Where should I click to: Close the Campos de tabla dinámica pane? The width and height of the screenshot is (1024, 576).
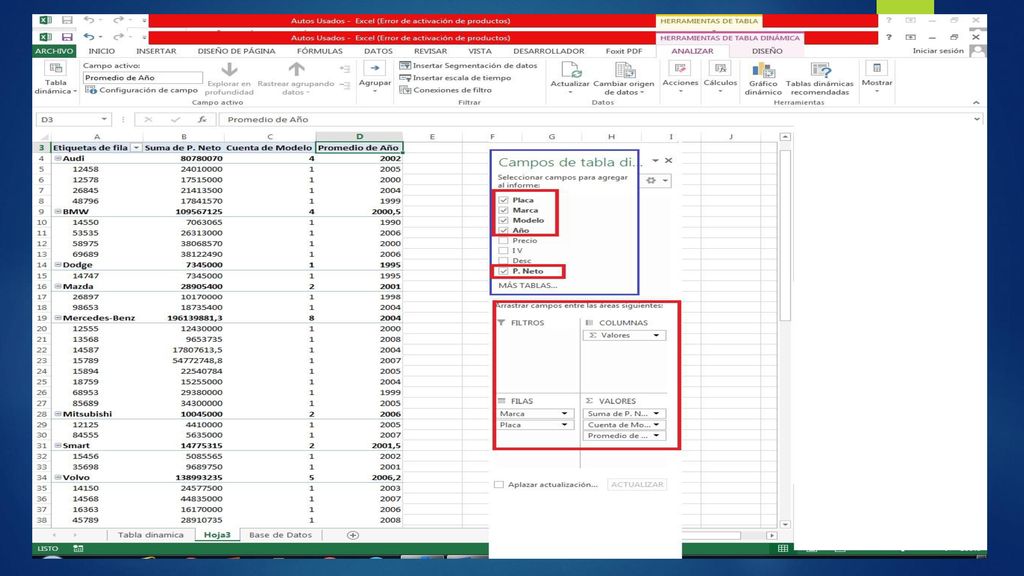pyautogui.click(x=668, y=161)
